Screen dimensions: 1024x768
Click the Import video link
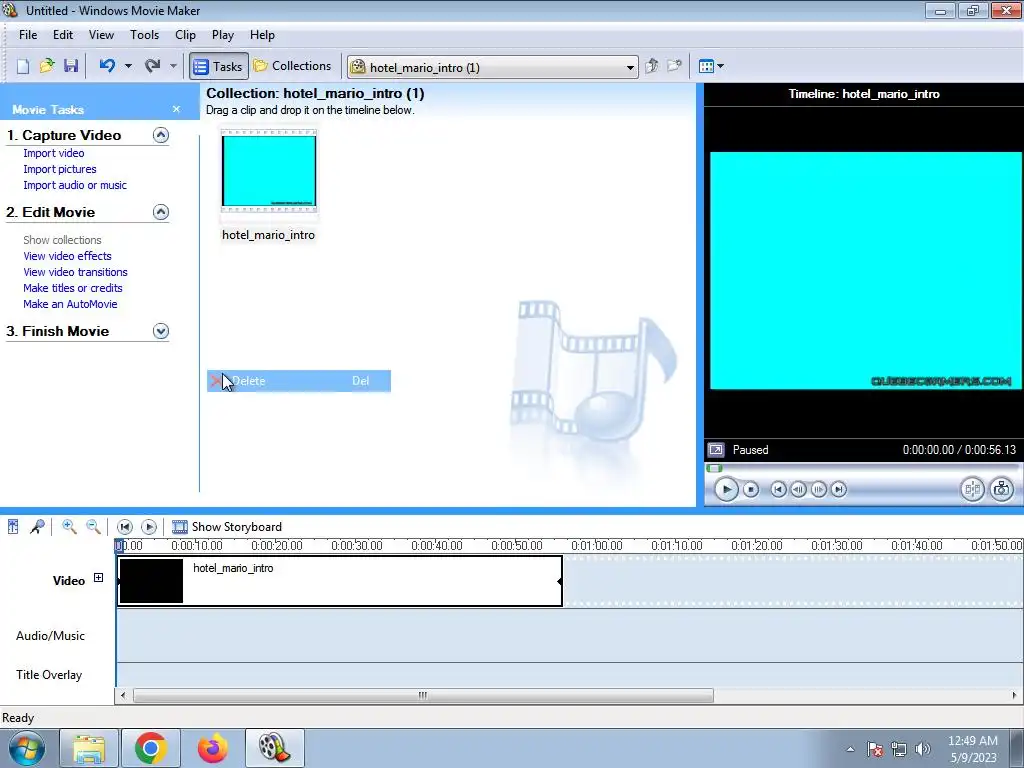pyautogui.click(x=54, y=153)
